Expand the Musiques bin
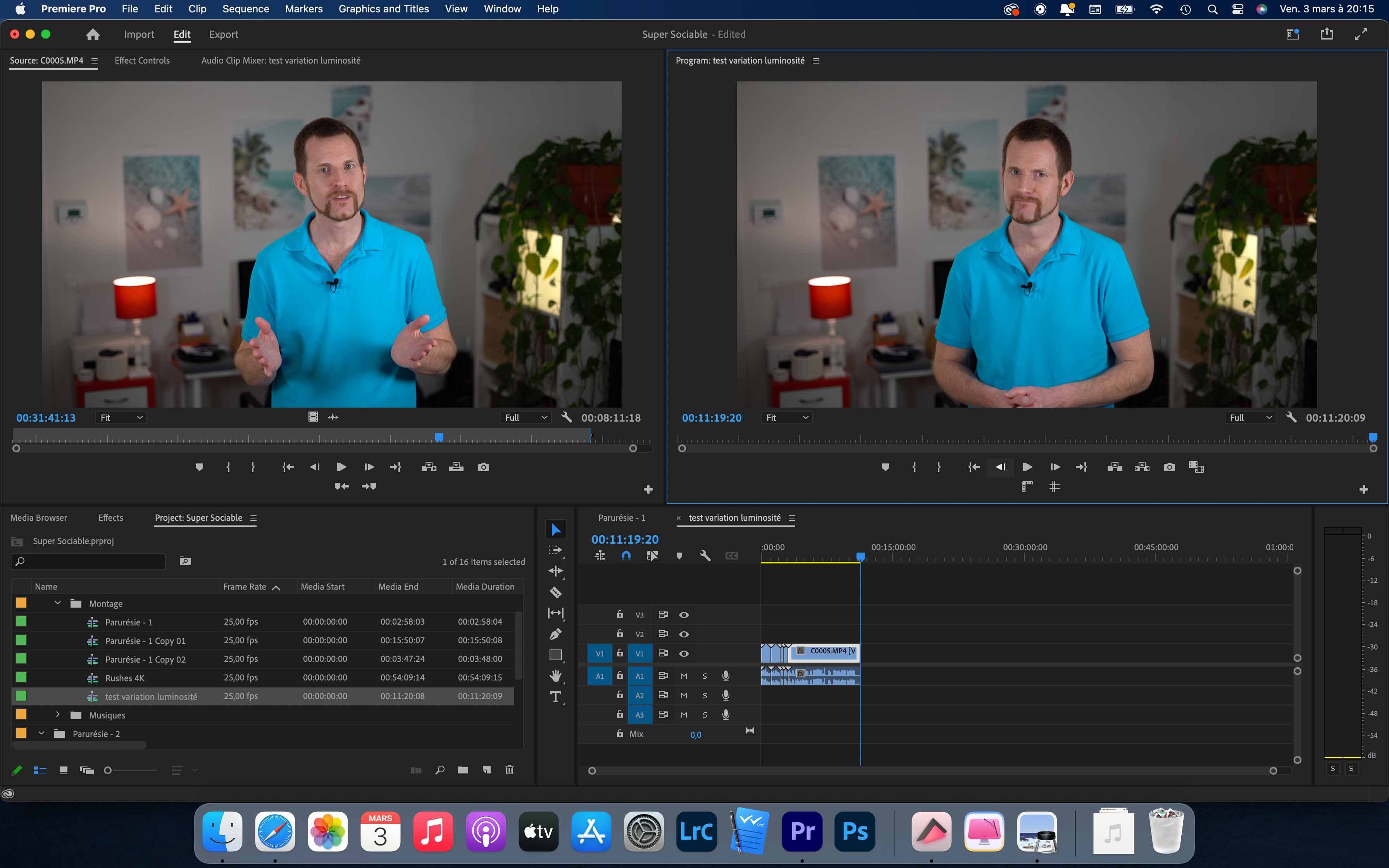This screenshot has height=868, width=1389. pos(57,715)
